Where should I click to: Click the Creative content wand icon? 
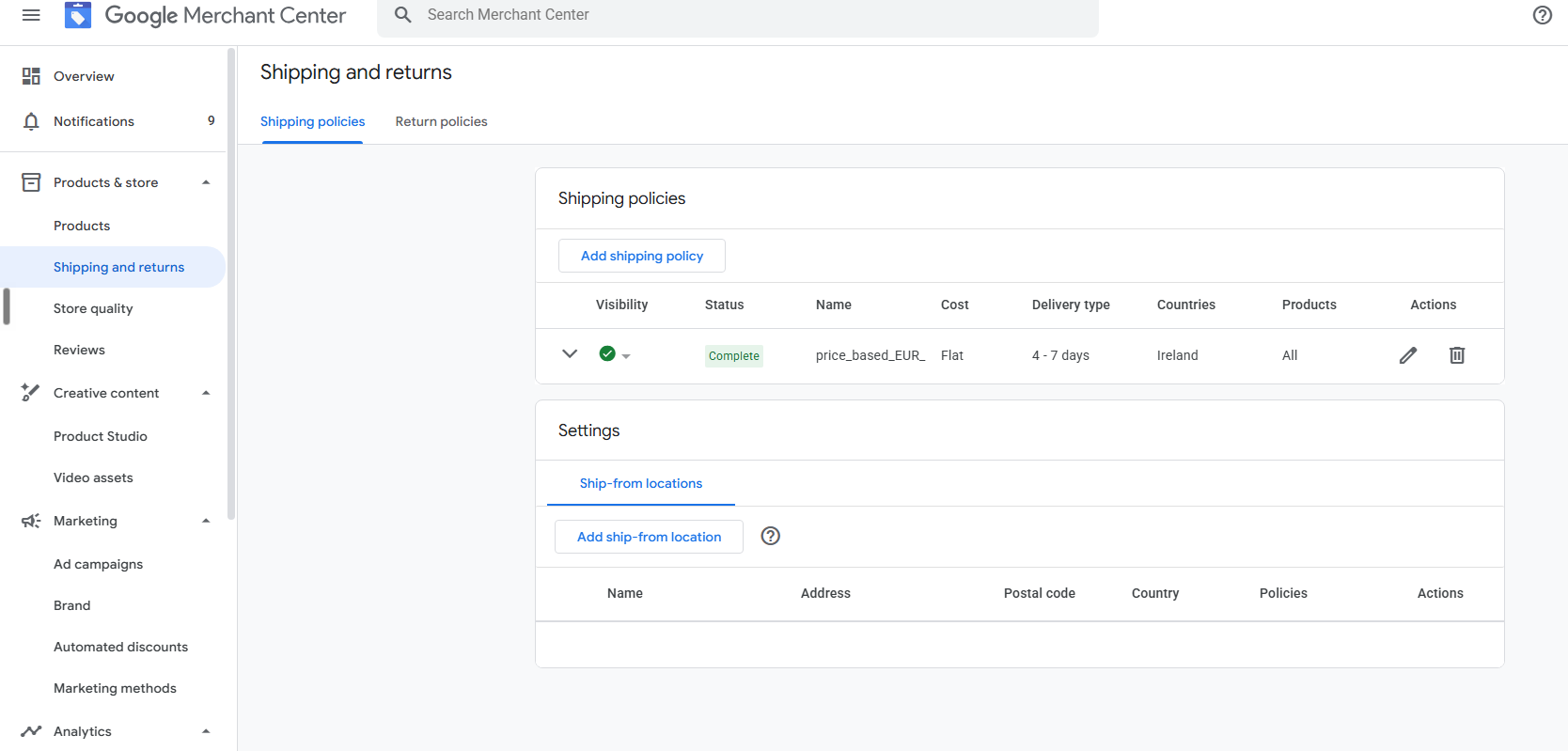31,393
